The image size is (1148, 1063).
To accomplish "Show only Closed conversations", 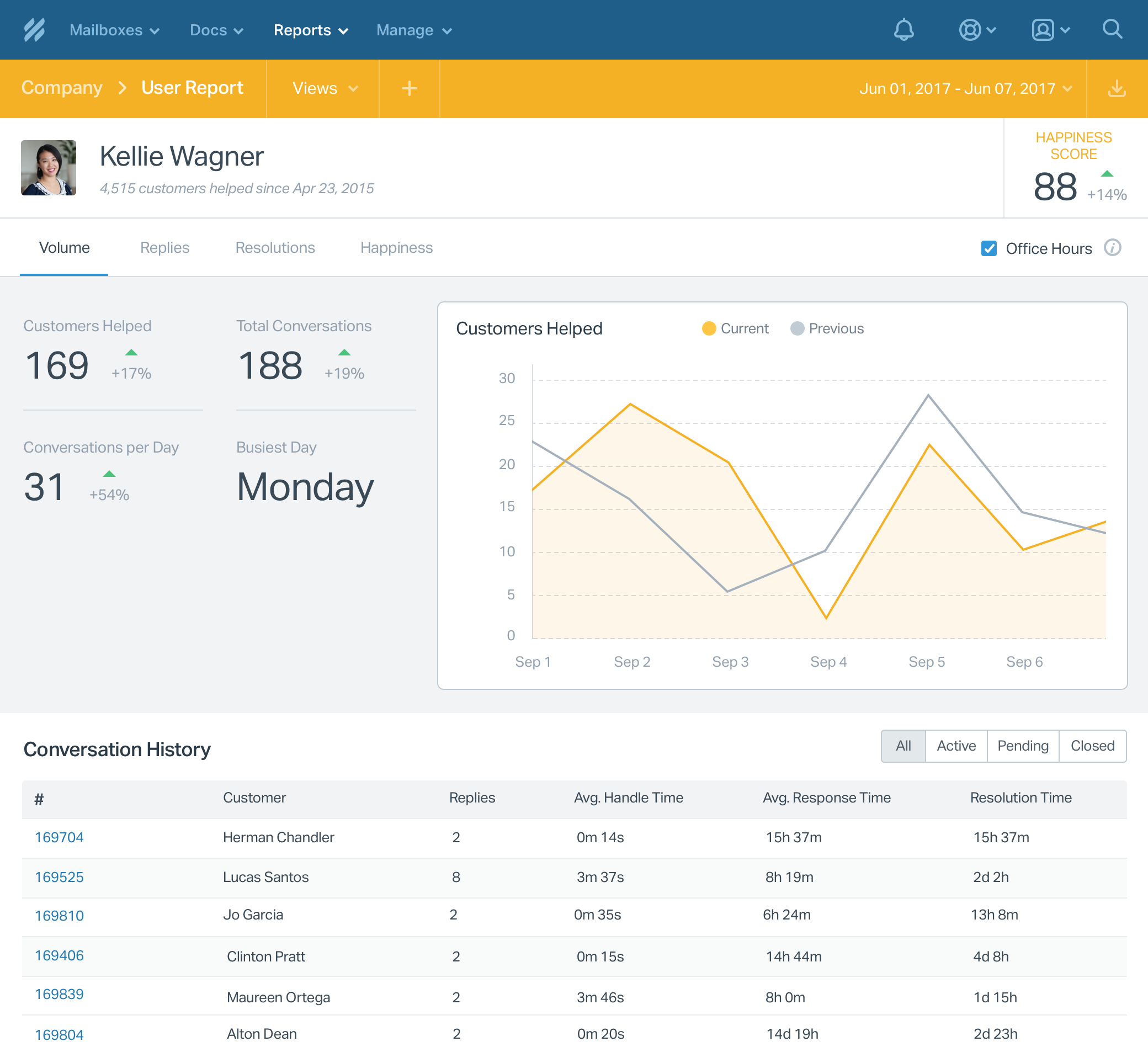I will (x=1092, y=746).
